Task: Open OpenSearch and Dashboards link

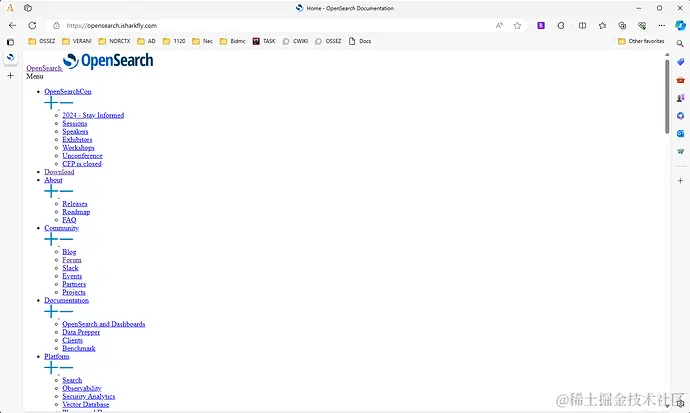Action: (104, 324)
